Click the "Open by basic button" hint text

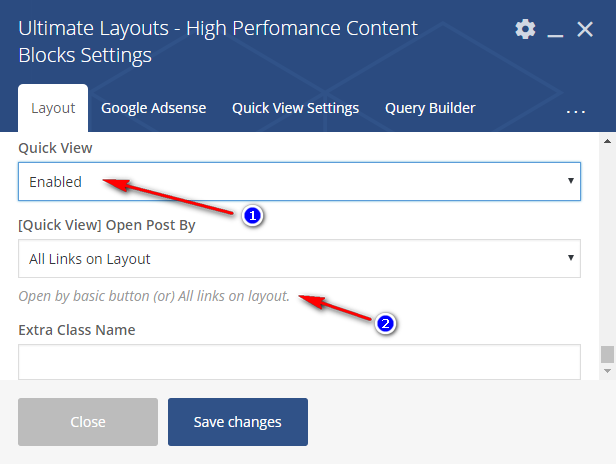(x=153, y=297)
